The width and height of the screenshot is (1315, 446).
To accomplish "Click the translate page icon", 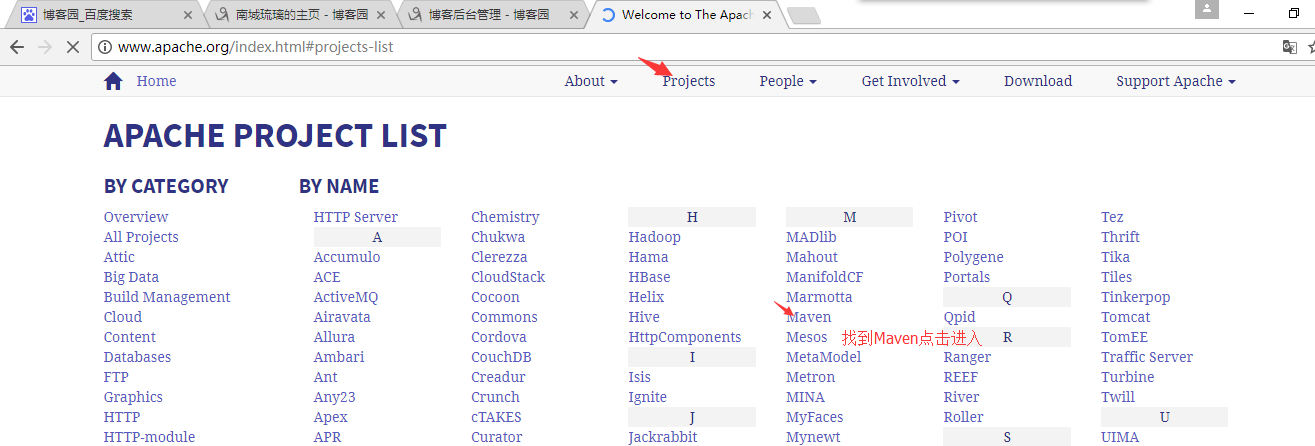I will 1290,47.
